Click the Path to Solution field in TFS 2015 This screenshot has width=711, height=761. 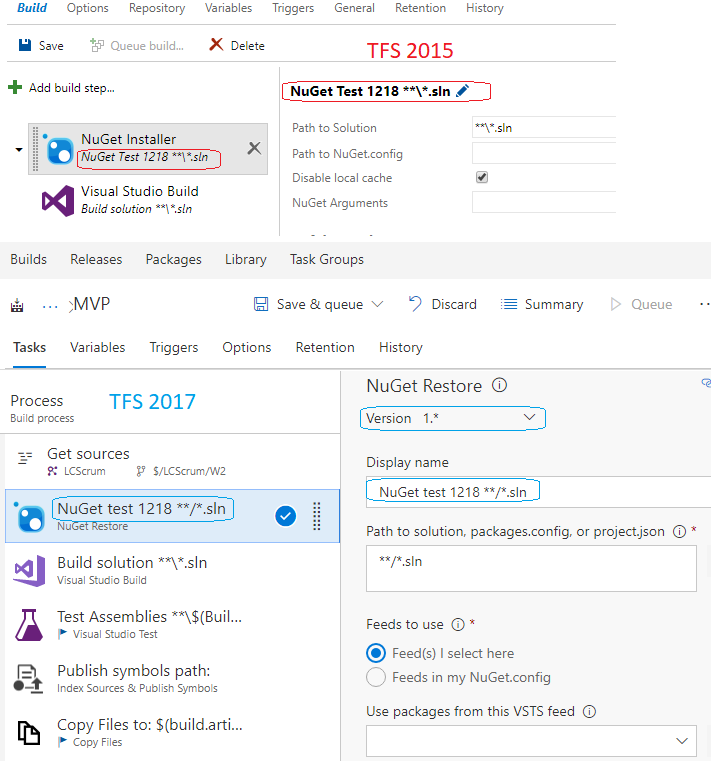(x=544, y=128)
